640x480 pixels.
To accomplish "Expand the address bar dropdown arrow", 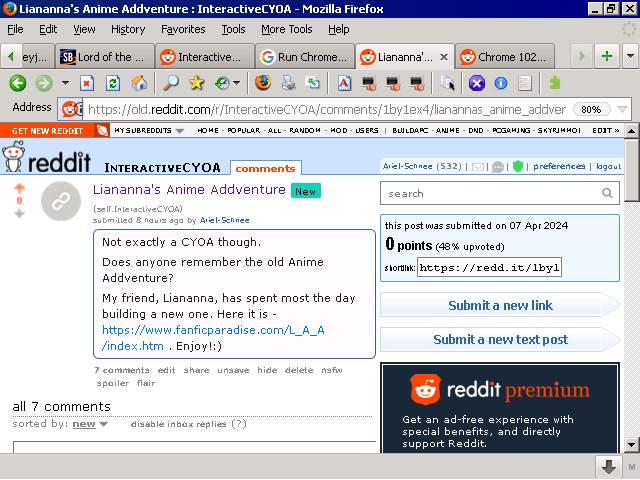I will pos(622,109).
